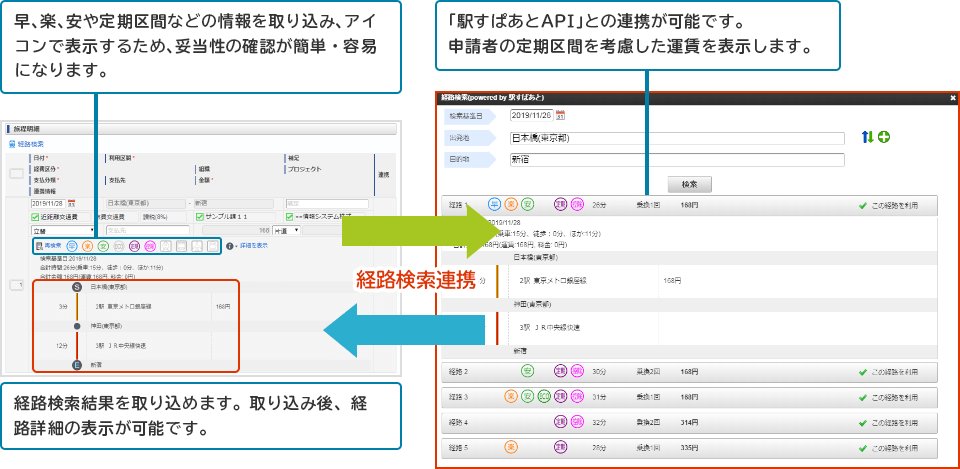Click the pink 控除 icon in left form
Screen dimensions: 960x469
click(x=150, y=246)
